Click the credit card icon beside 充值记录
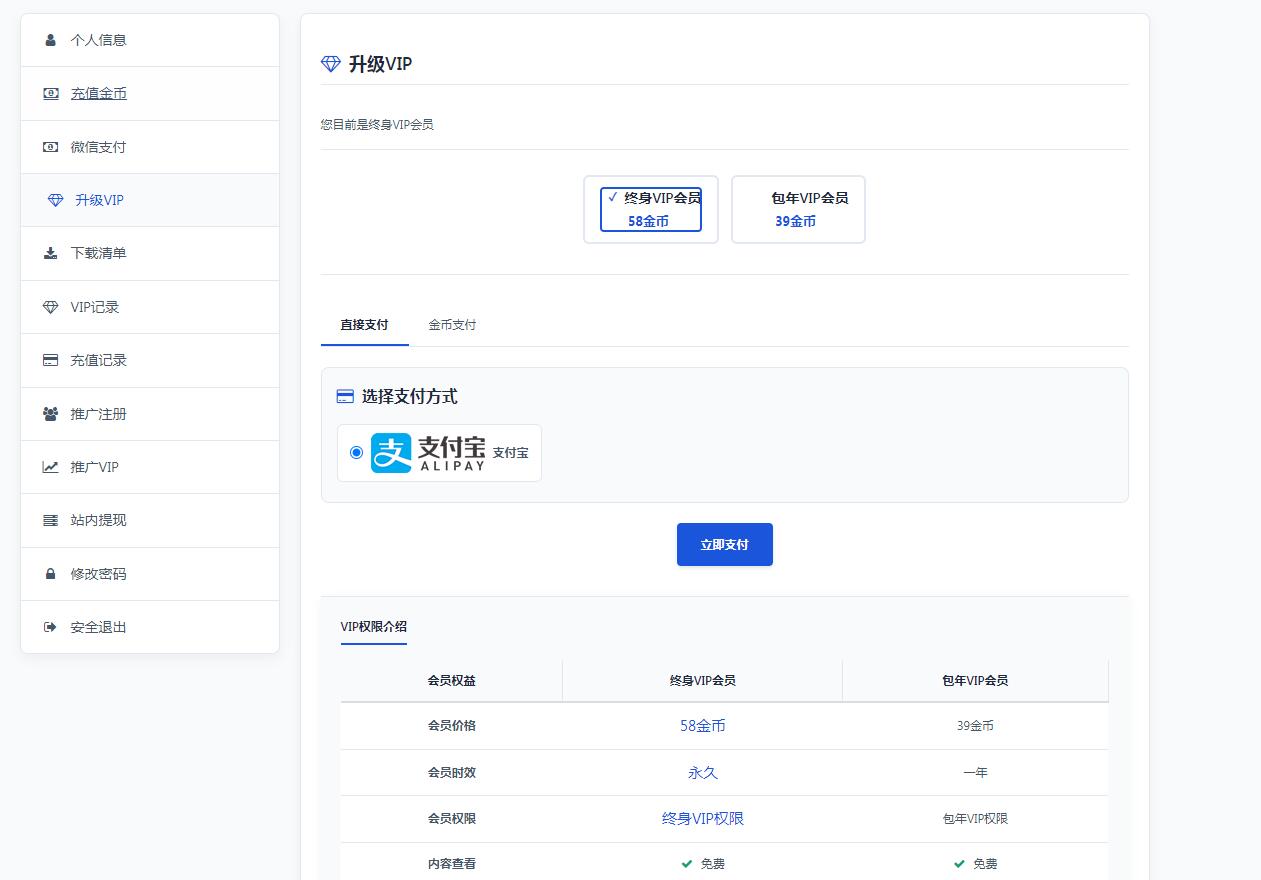 coord(50,360)
